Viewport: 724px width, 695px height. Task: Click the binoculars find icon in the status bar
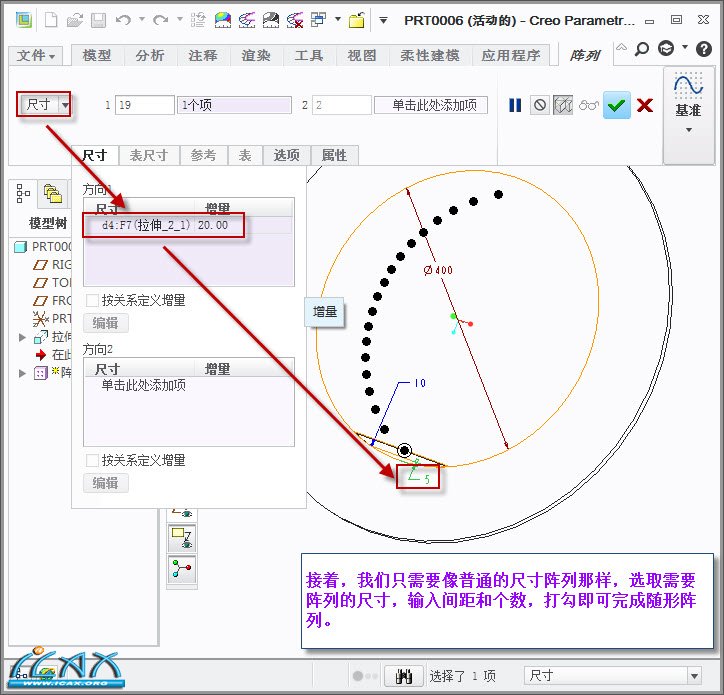pyautogui.click(x=405, y=676)
